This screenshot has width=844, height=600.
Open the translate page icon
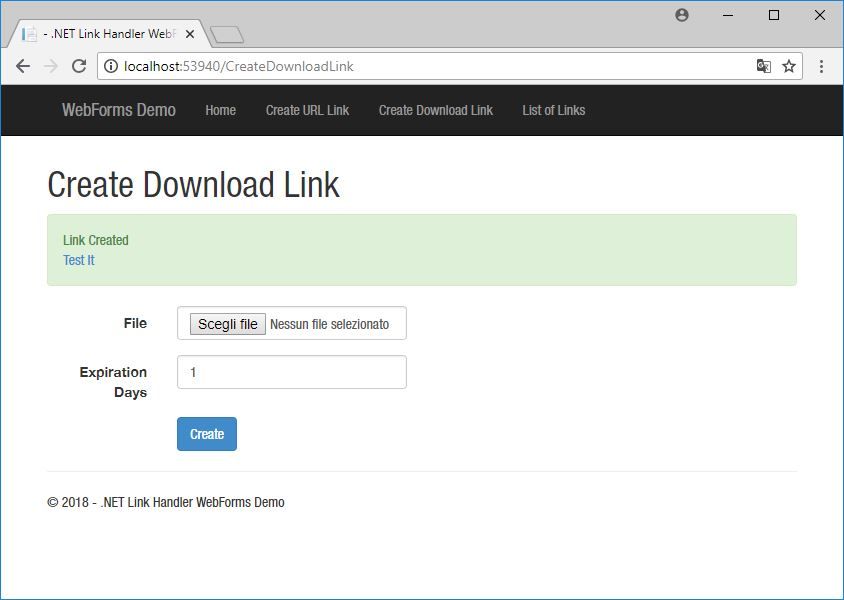(763, 66)
